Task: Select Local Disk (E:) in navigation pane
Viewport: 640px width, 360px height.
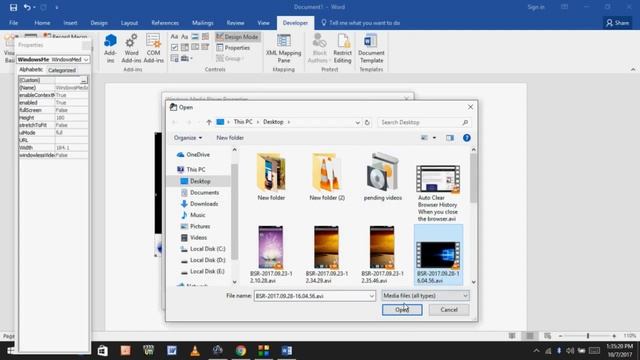Action: coord(203,271)
